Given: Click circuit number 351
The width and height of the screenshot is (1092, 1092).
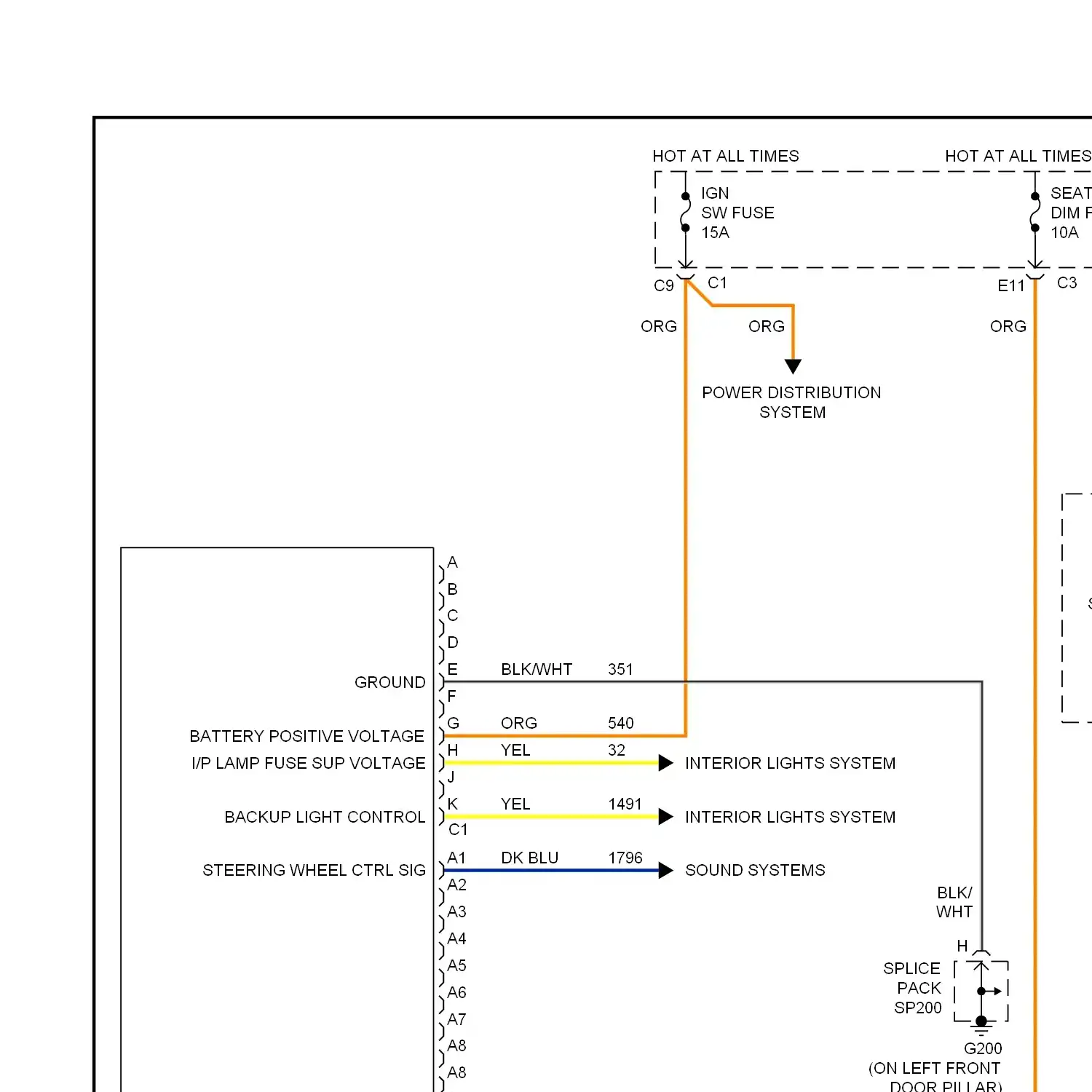Looking at the screenshot, I should pos(620,669).
